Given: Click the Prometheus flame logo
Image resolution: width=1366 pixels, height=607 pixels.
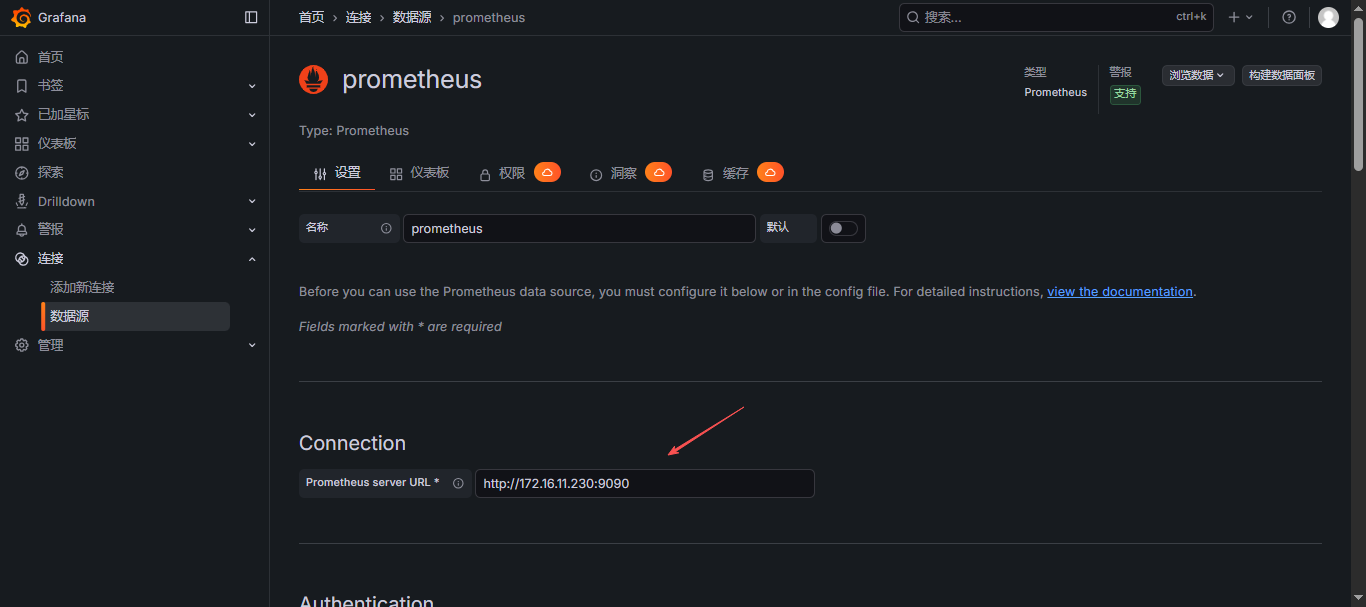Looking at the screenshot, I should point(313,80).
